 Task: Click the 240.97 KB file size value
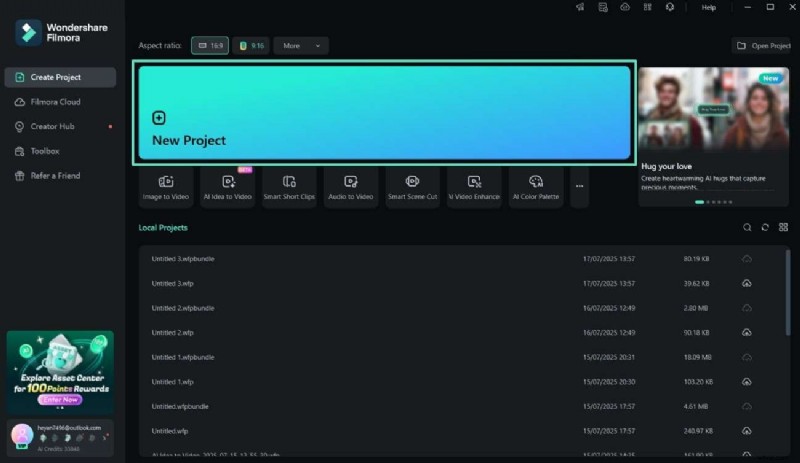click(x=698, y=431)
